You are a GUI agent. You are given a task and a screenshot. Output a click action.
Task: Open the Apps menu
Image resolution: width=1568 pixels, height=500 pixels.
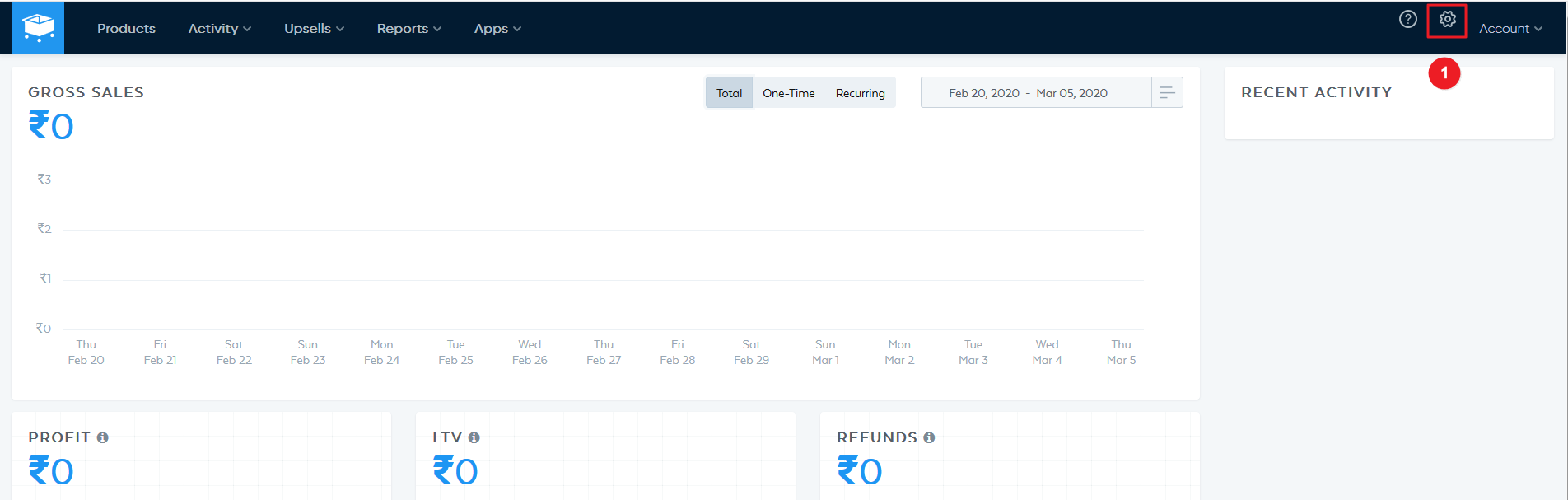(497, 29)
